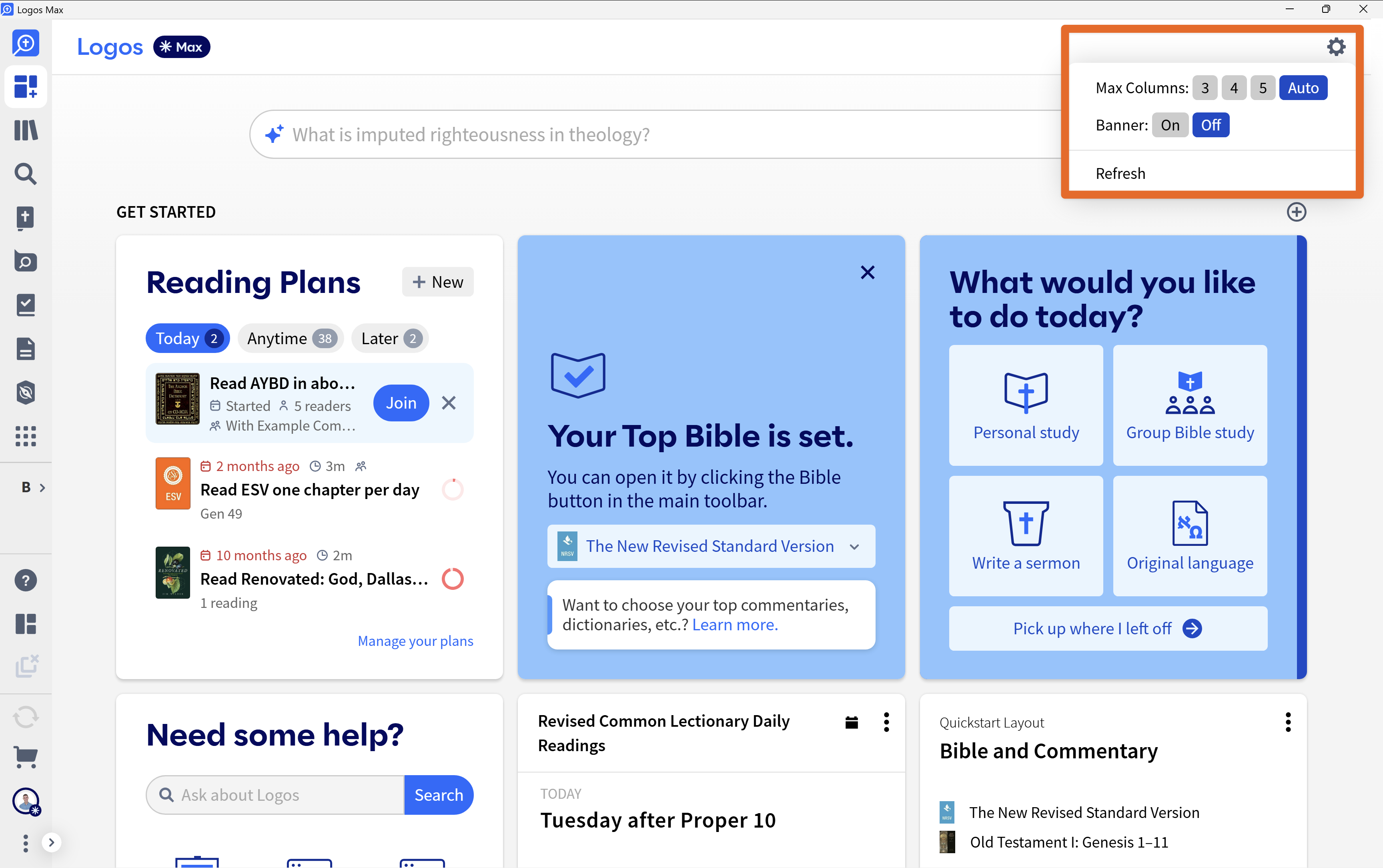Open the Lectionary card's three-dot menu
Image resolution: width=1383 pixels, height=868 pixels.
(x=886, y=722)
